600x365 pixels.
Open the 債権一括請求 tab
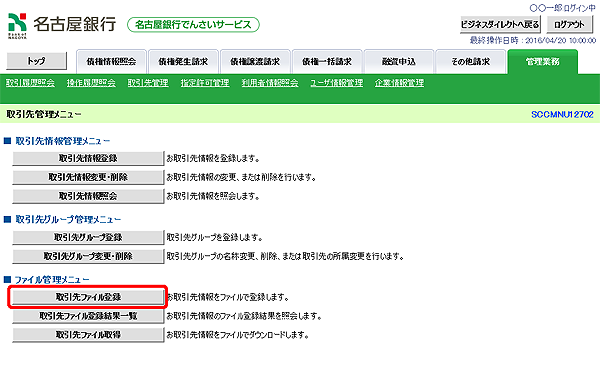click(327, 62)
